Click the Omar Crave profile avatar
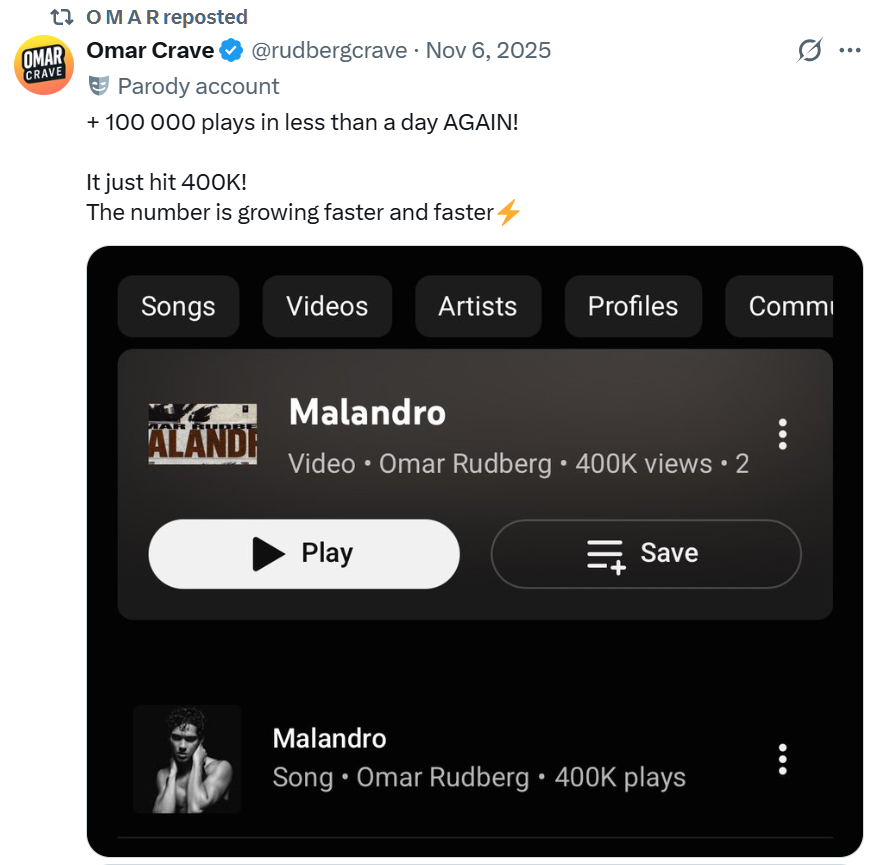 pos(43,65)
